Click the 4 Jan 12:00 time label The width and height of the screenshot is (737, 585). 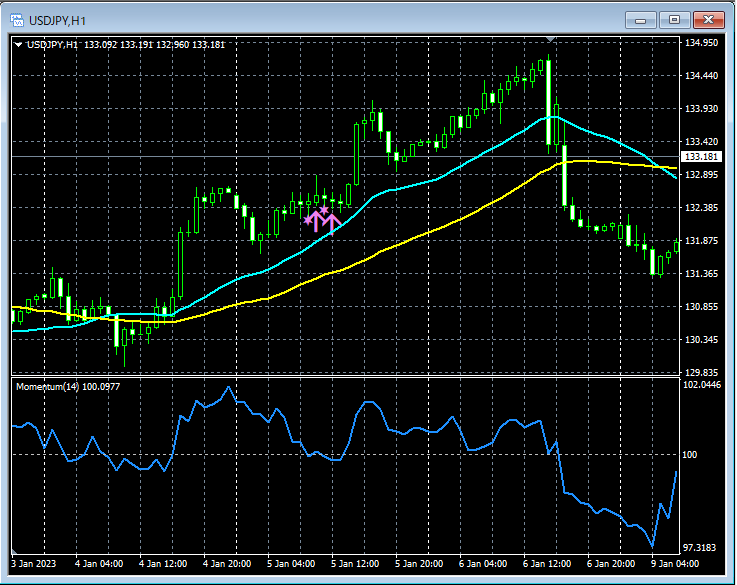(163, 563)
